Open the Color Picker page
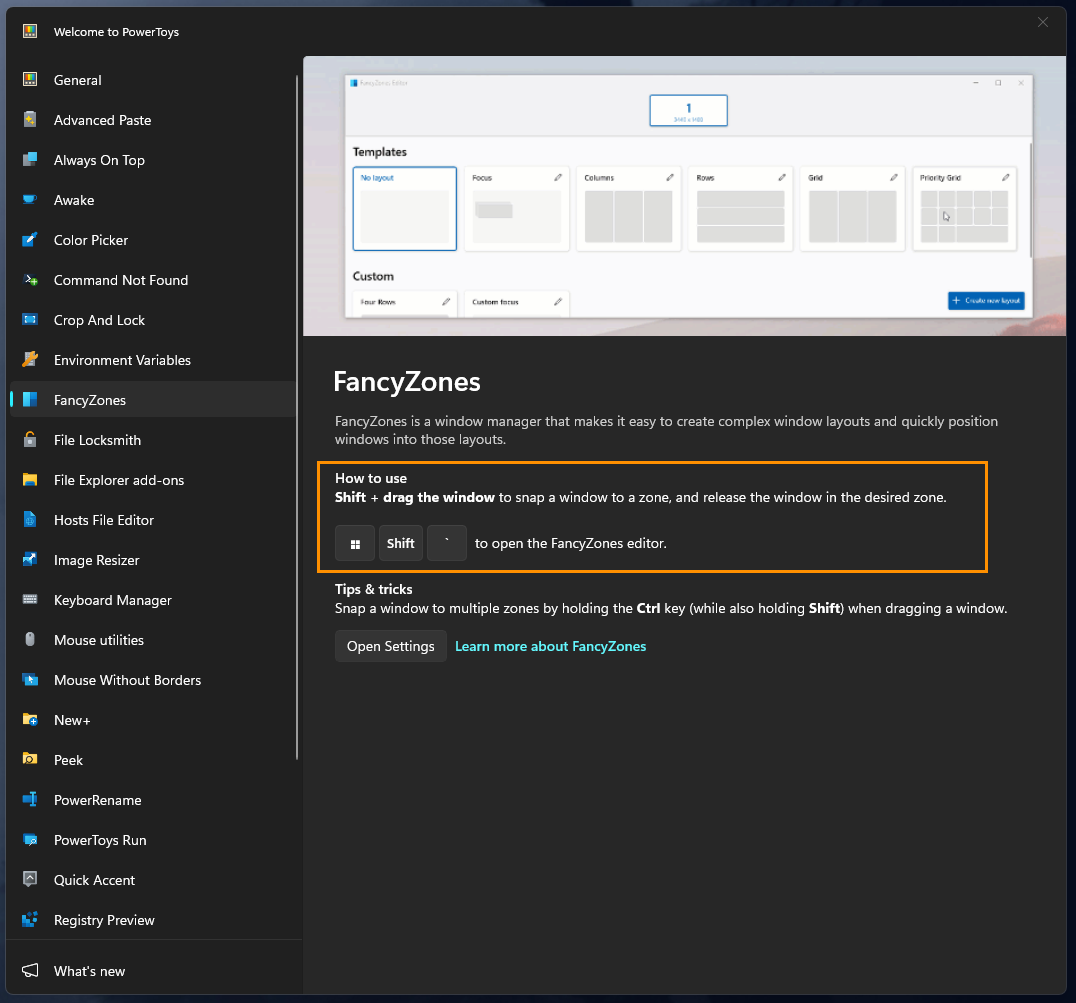 (x=152, y=239)
